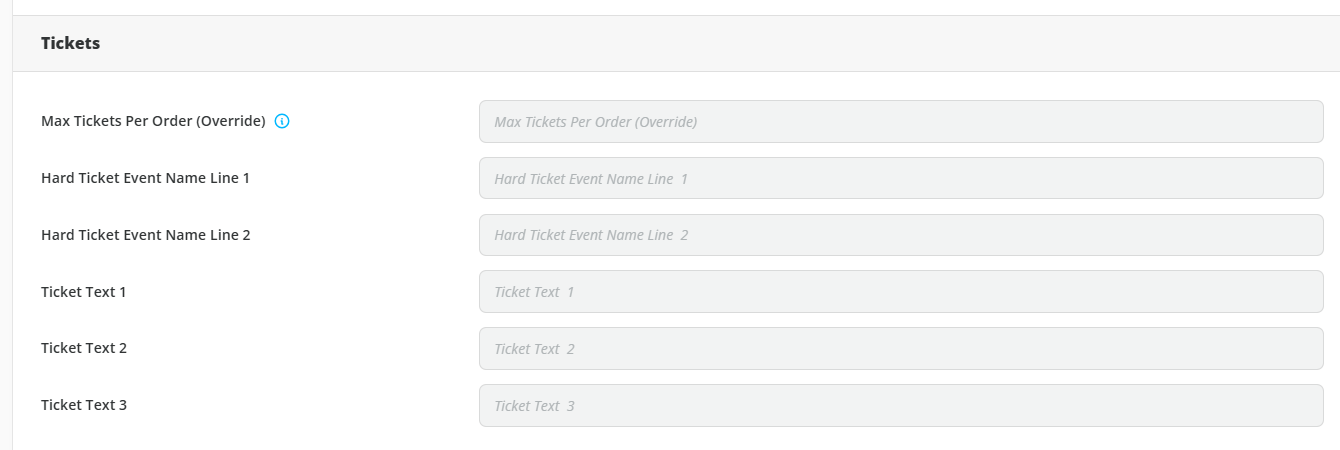
Task: Click the Ticket Text 3 label
Action: (84, 405)
